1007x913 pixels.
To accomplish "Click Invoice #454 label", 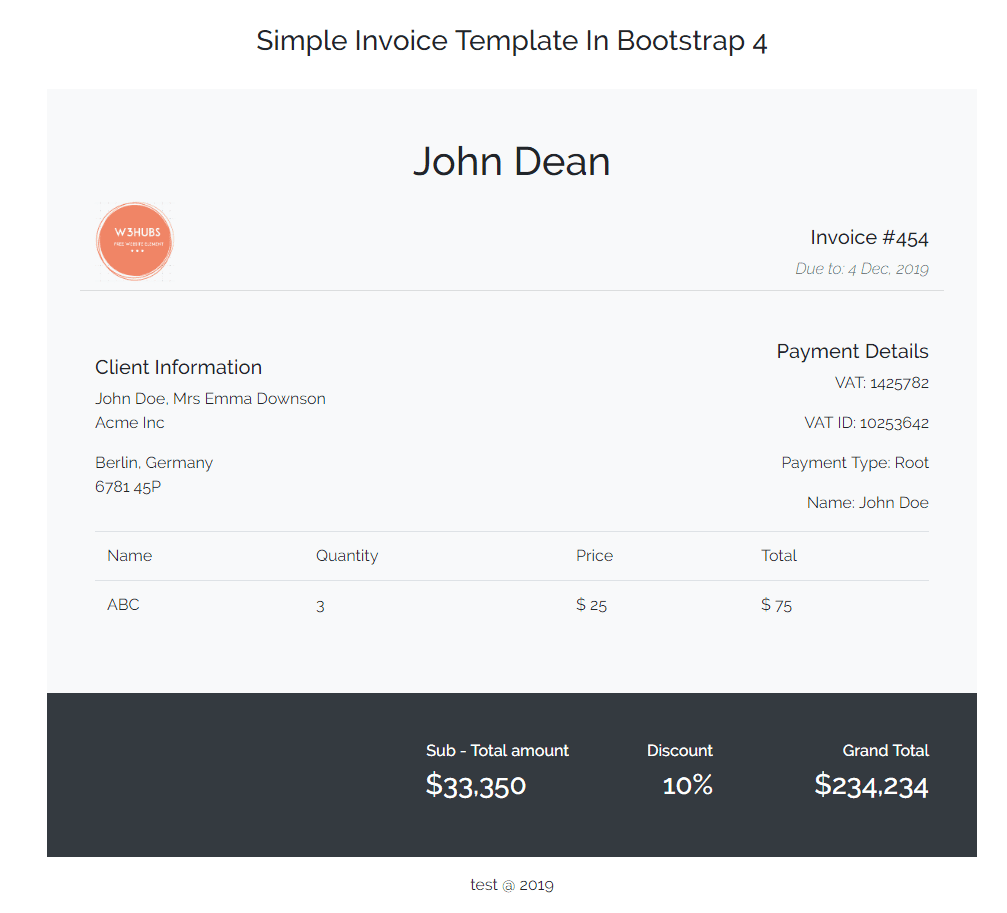I will click(869, 237).
